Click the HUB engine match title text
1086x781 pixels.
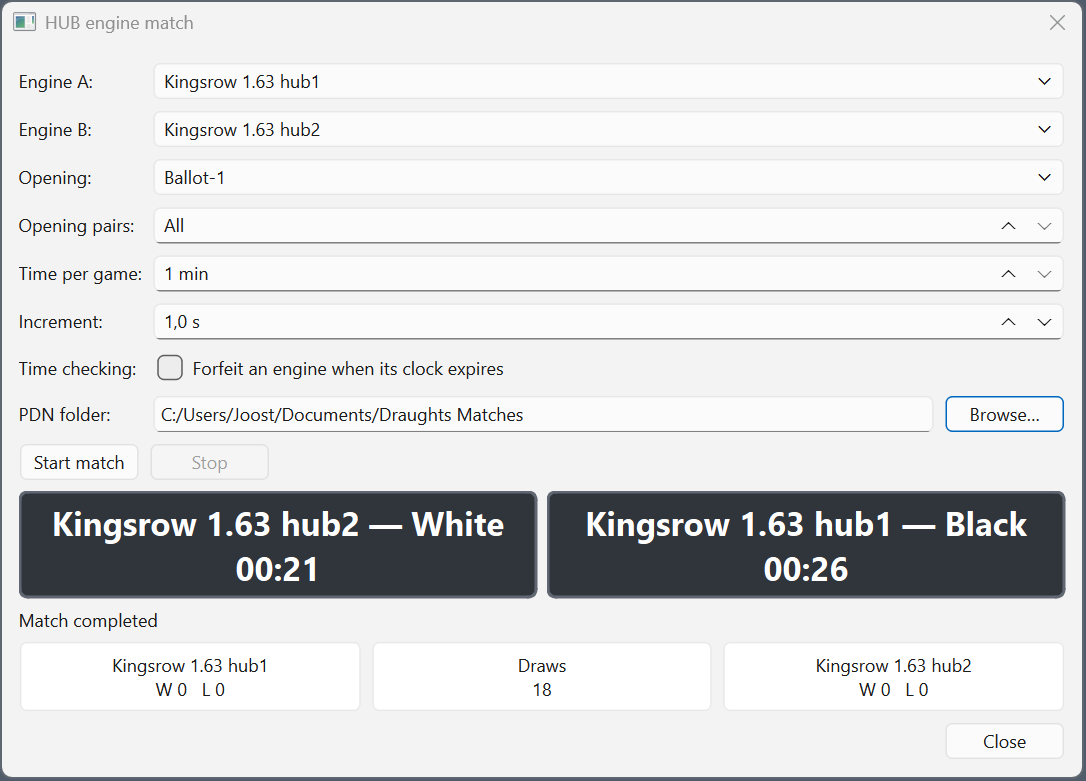coord(119,23)
